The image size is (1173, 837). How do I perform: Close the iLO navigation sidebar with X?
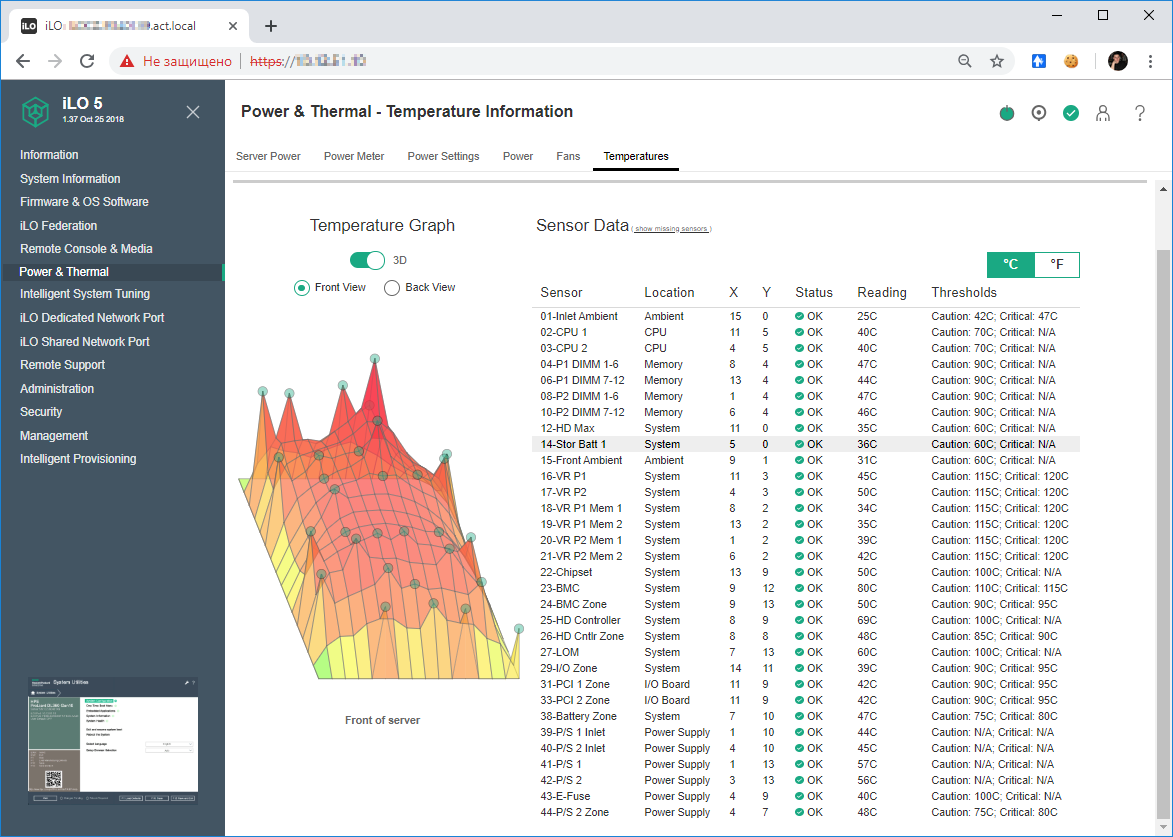(x=193, y=112)
